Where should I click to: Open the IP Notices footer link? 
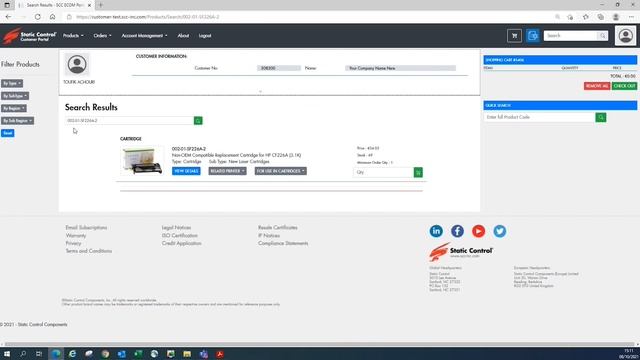pos(269,236)
